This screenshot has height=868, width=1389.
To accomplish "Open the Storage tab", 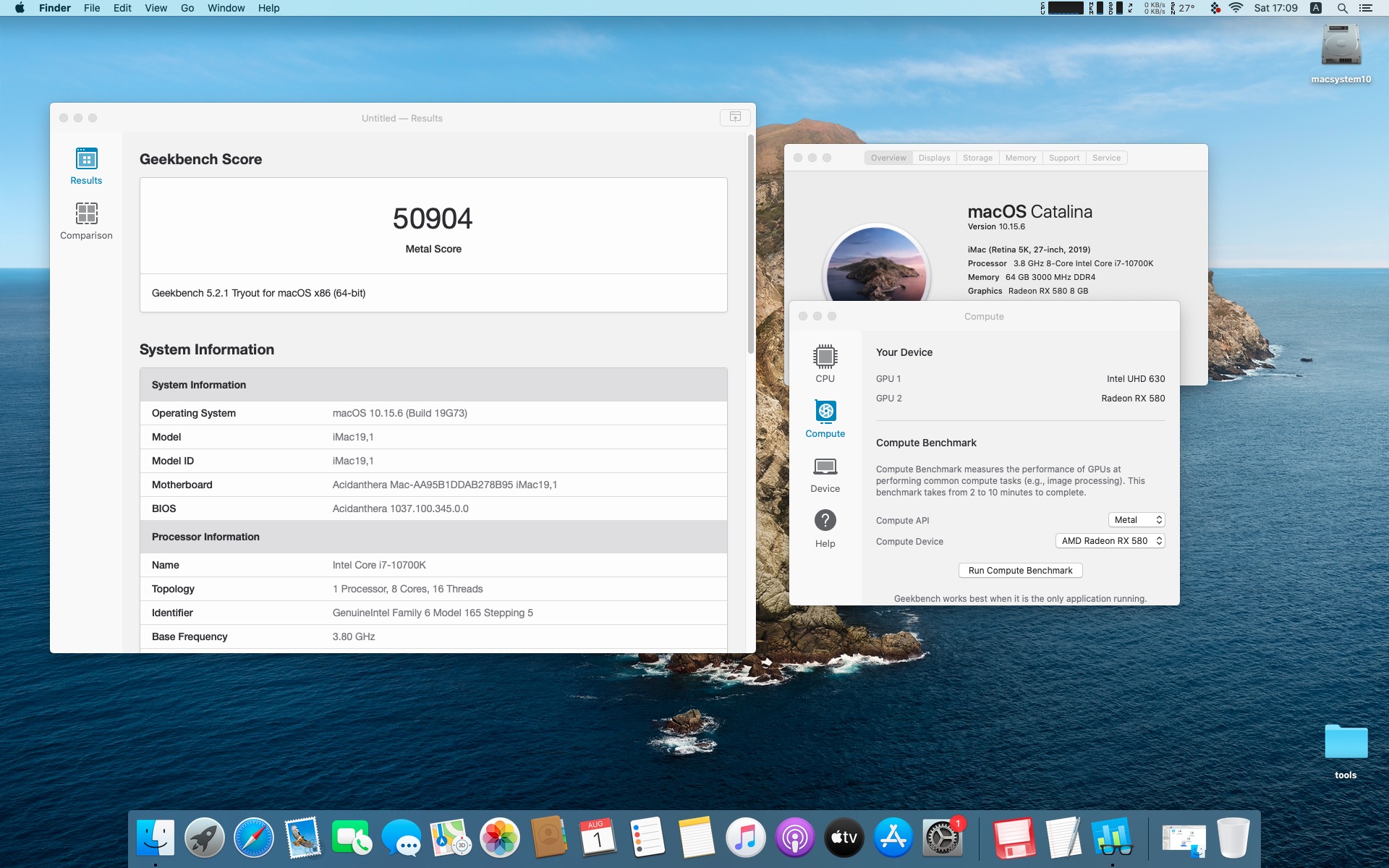I will [977, 158].
